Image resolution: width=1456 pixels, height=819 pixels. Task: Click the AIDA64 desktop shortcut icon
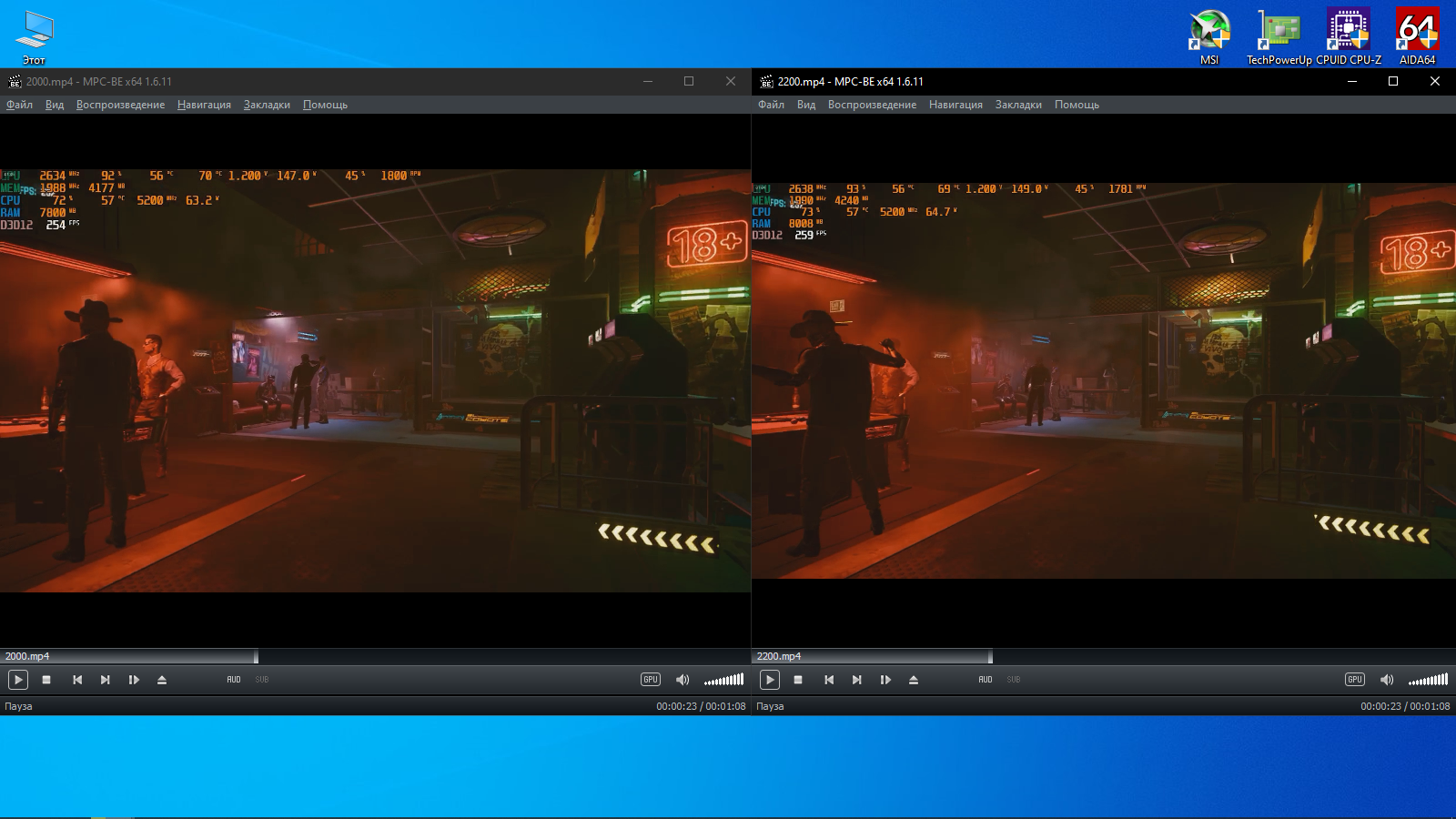pos(1417,36)
